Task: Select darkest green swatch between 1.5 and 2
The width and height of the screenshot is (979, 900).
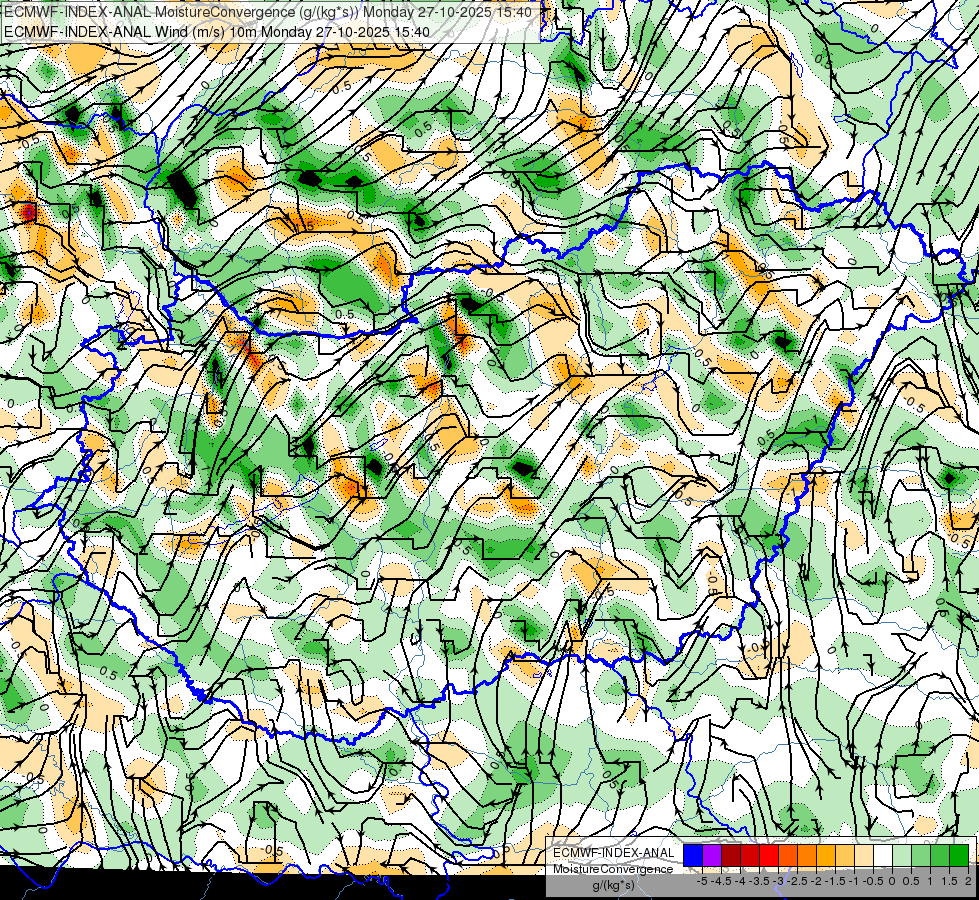Action: click(959, 856)
